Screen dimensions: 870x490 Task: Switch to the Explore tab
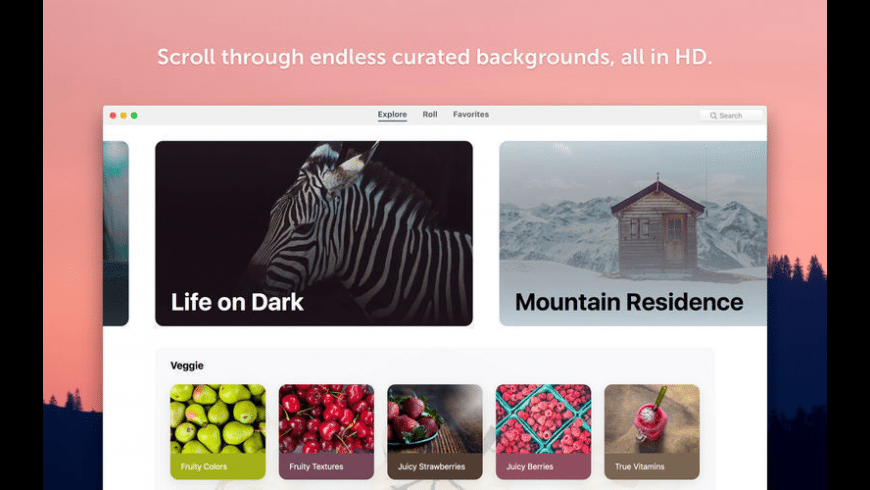(392, 114)
